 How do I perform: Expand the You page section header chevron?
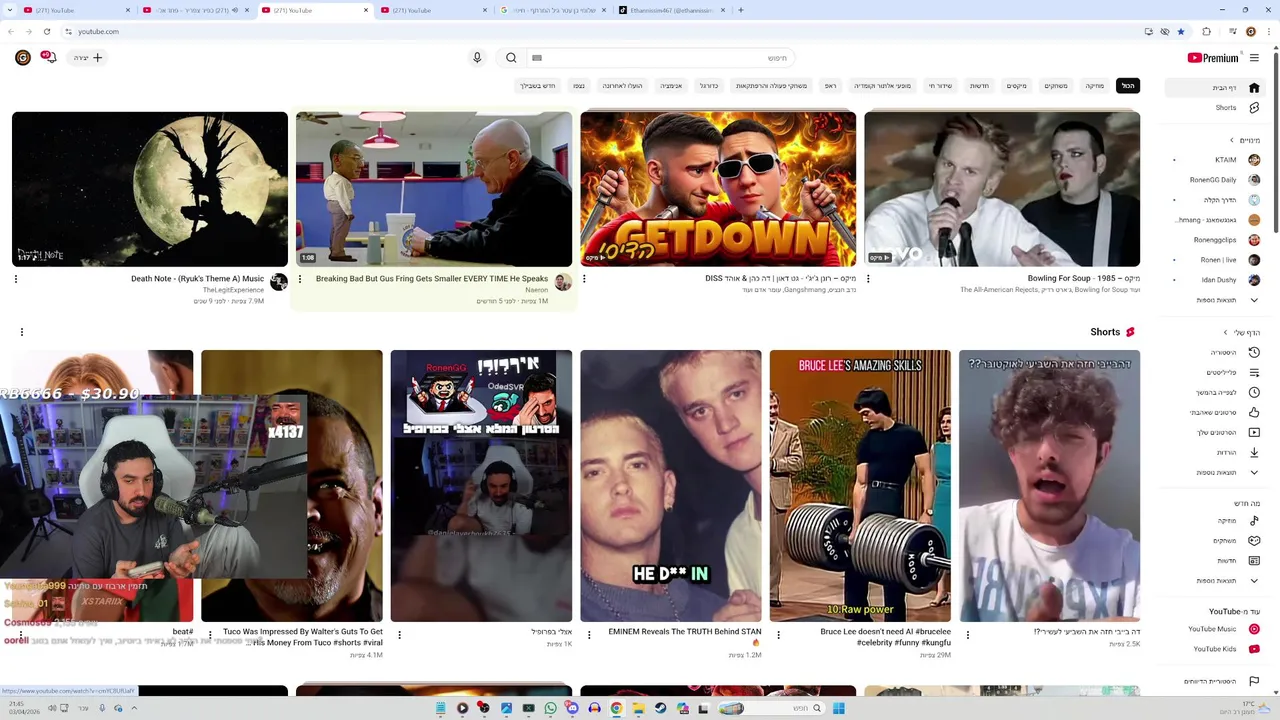click(x=1226, y=332)
